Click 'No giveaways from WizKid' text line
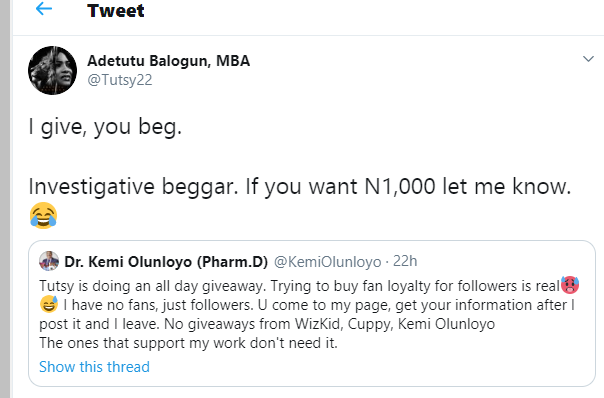The height and width of the screenshot is (398, 604). pos(267,324)
